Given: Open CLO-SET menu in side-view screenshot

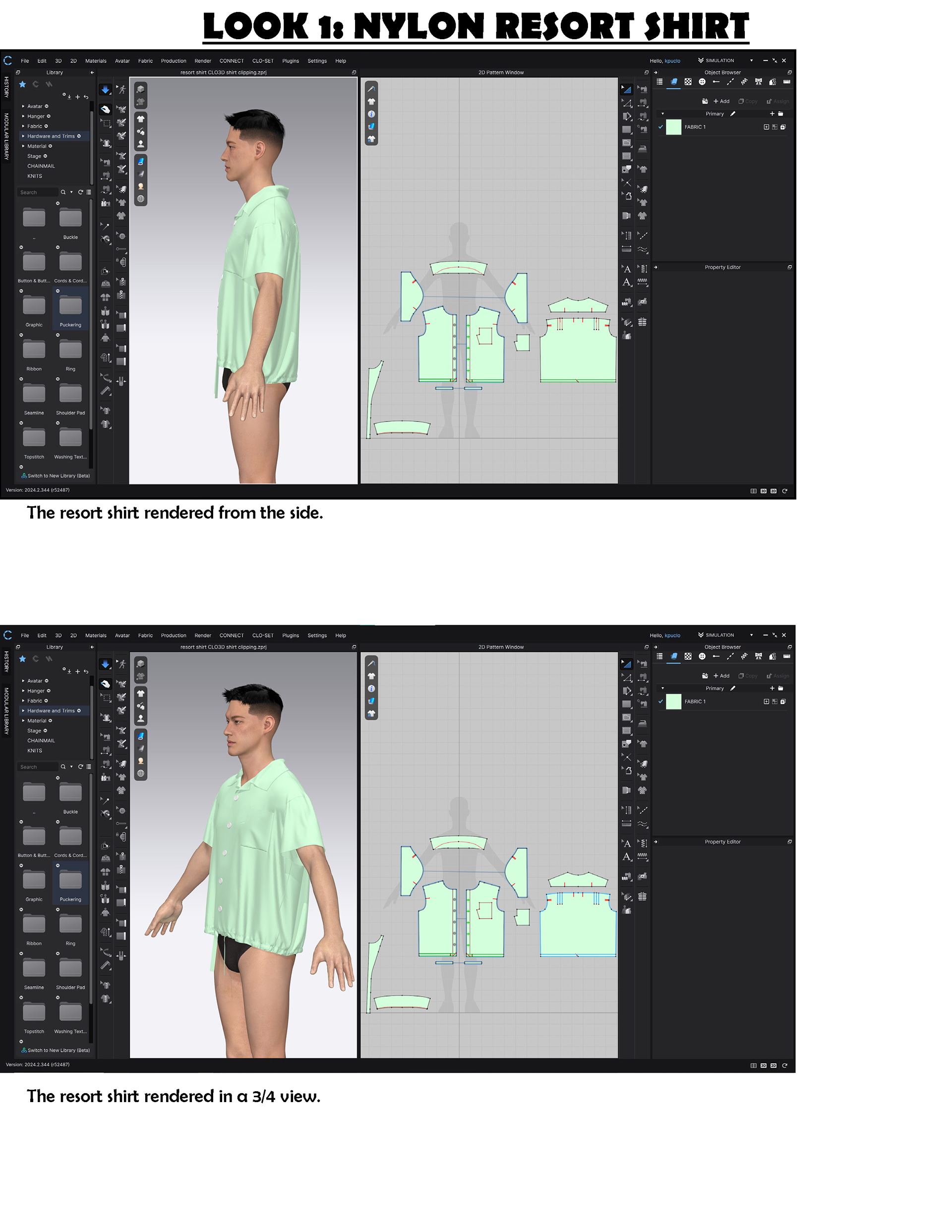Looking at the screenshot, I should click(262, 61).
